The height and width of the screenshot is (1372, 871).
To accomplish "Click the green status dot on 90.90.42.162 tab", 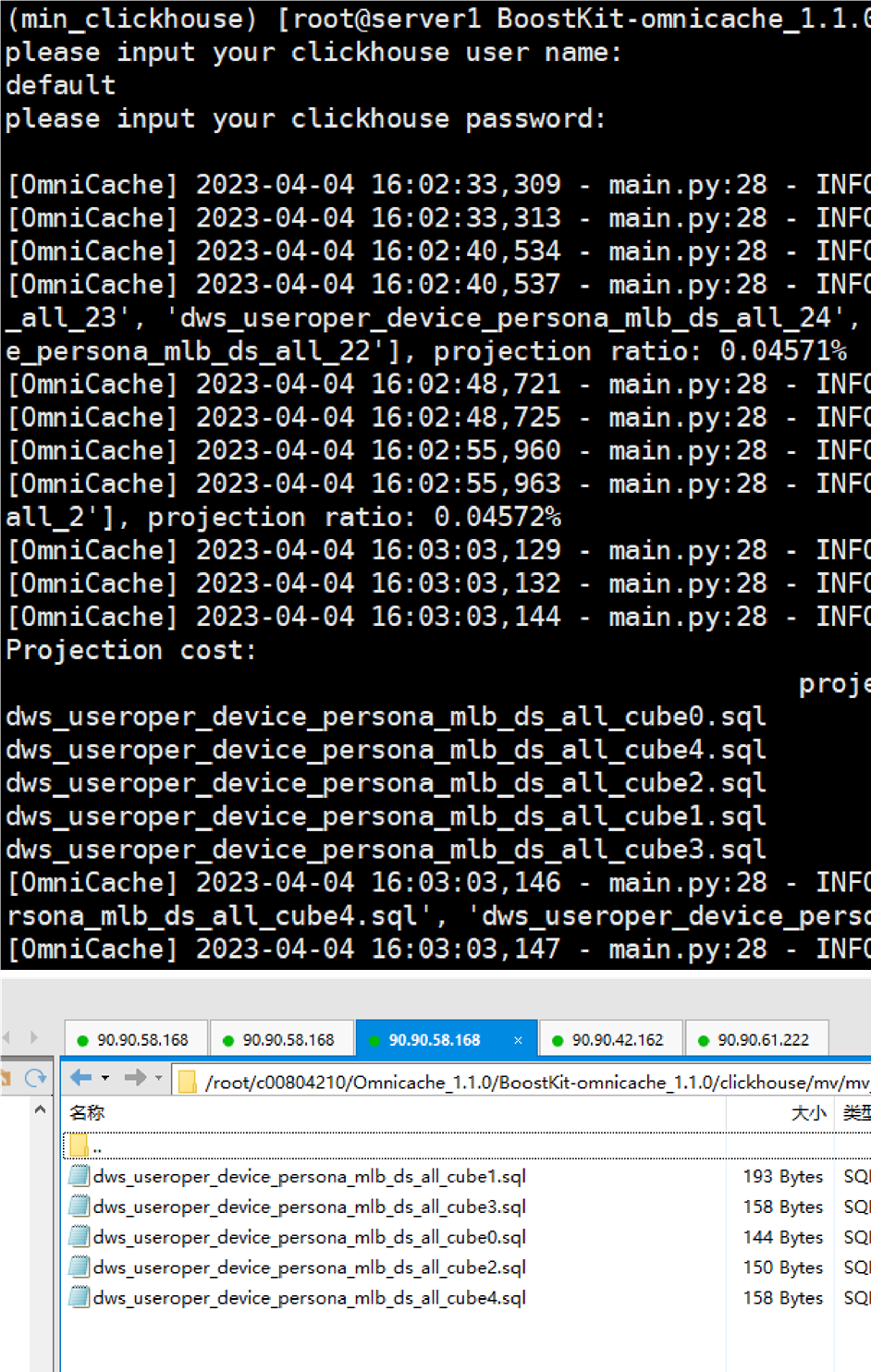I will click(558, 1040).
